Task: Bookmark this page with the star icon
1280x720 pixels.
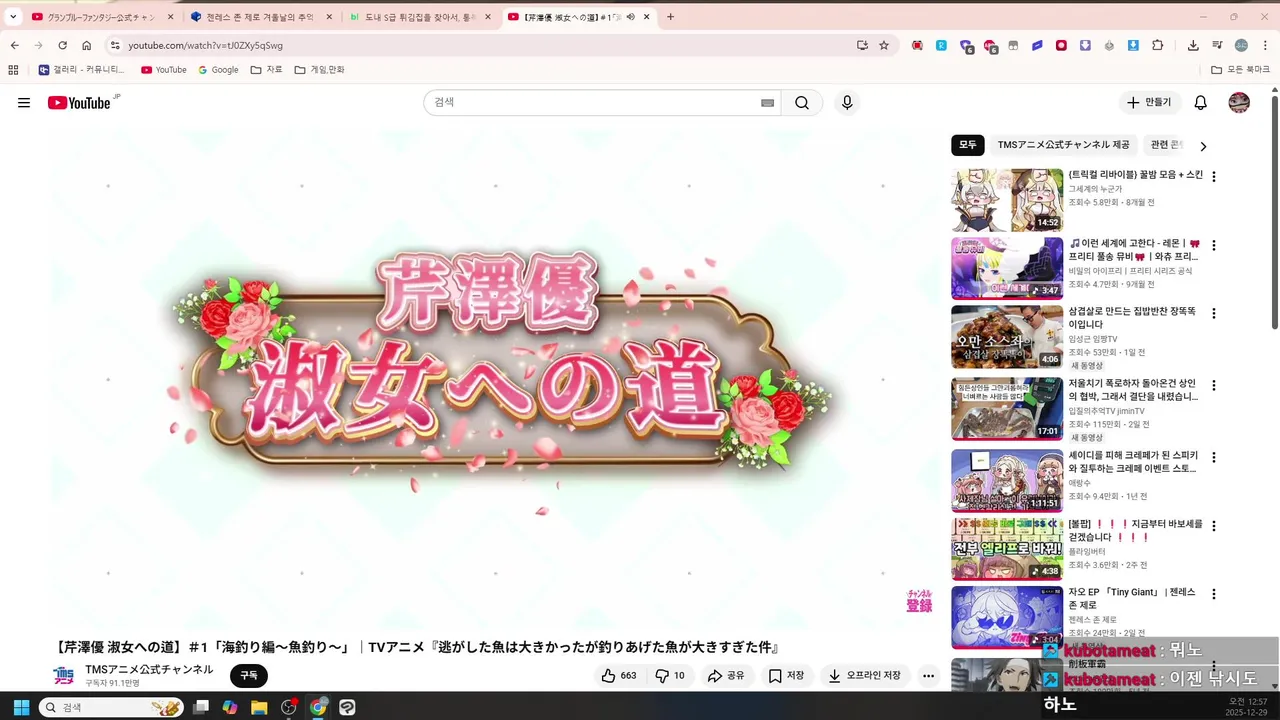Action: (884, 45)
